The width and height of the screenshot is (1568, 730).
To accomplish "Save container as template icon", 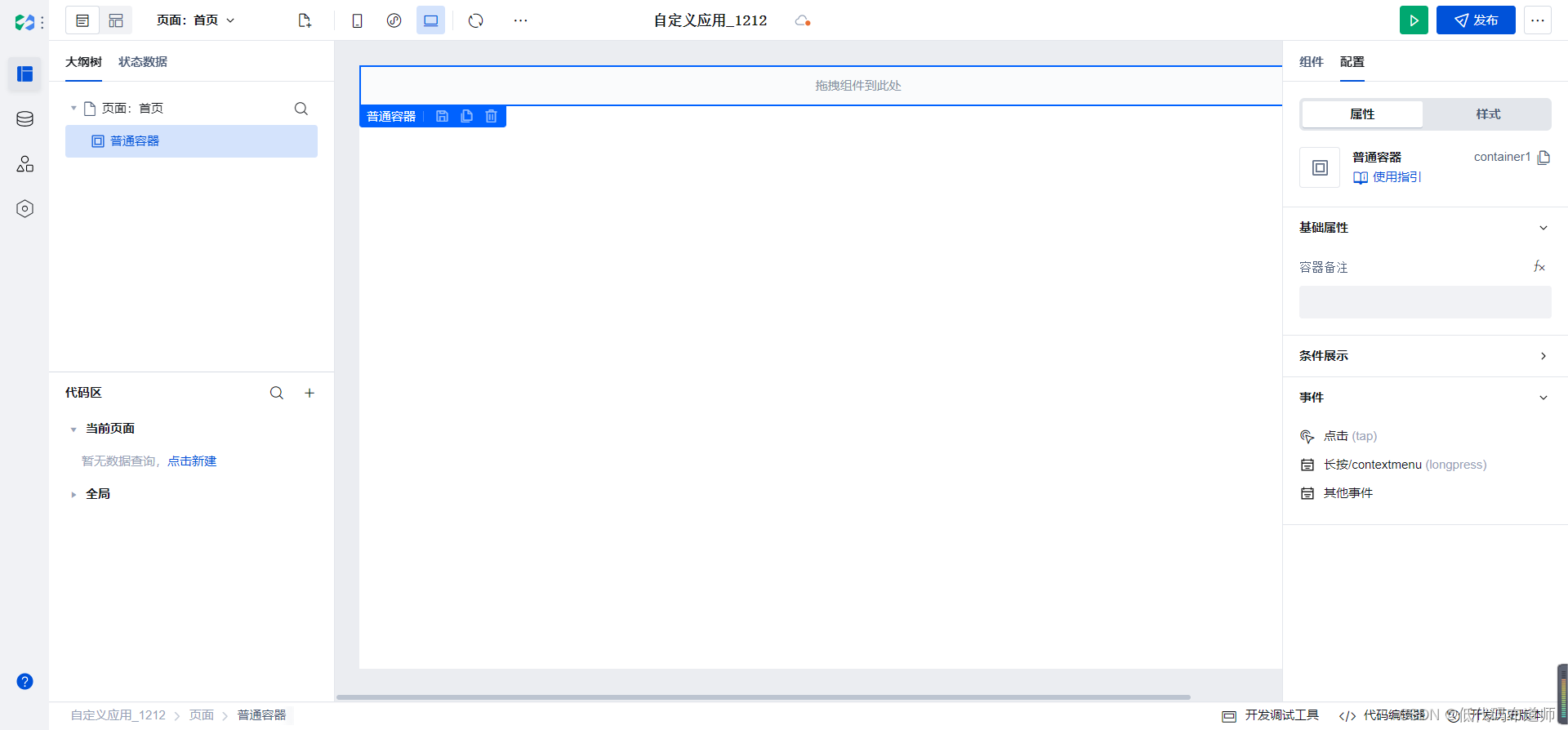I will click(x=442, y=117).
